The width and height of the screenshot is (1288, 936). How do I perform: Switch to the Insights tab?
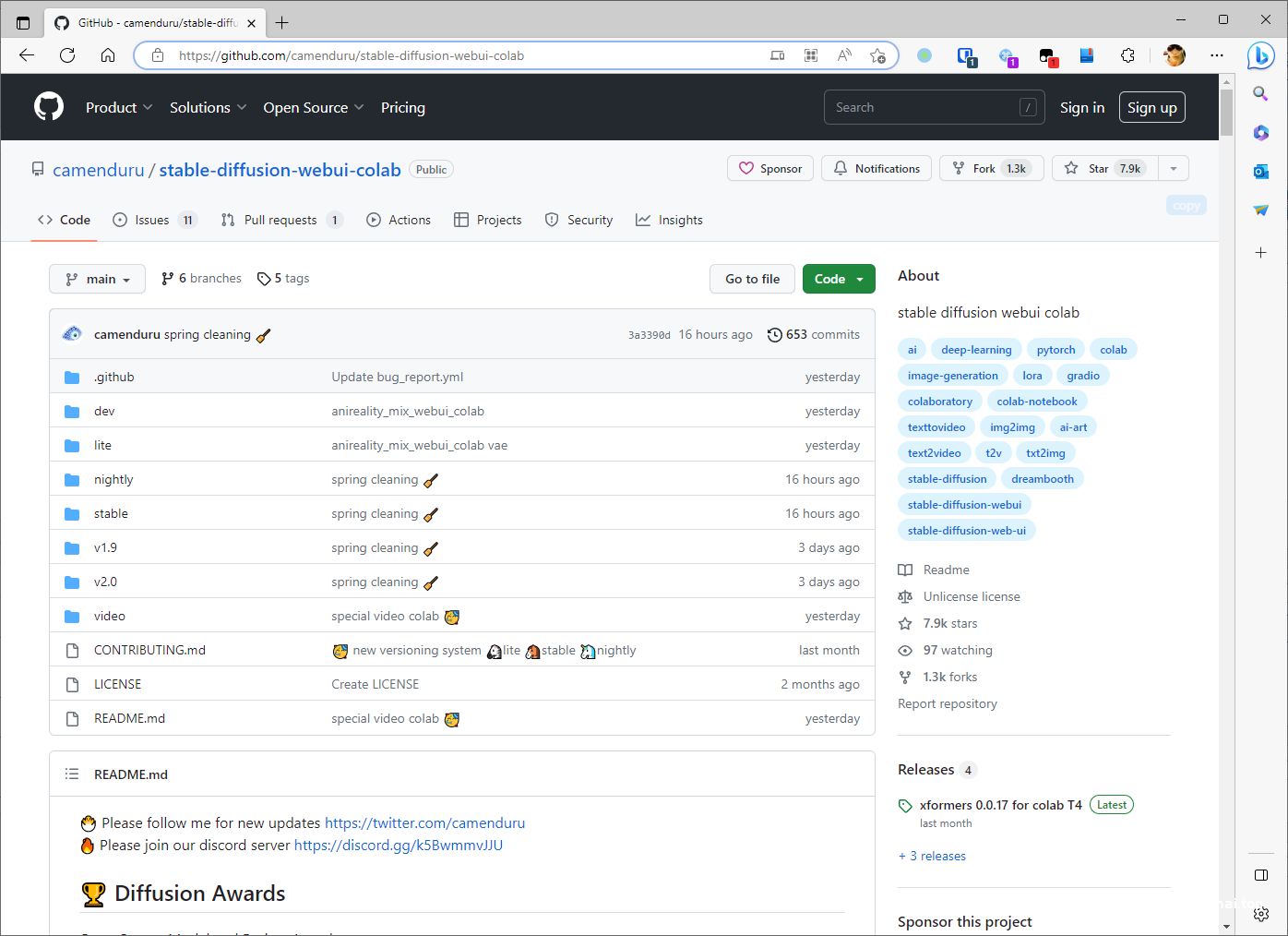tap(669, 220)
